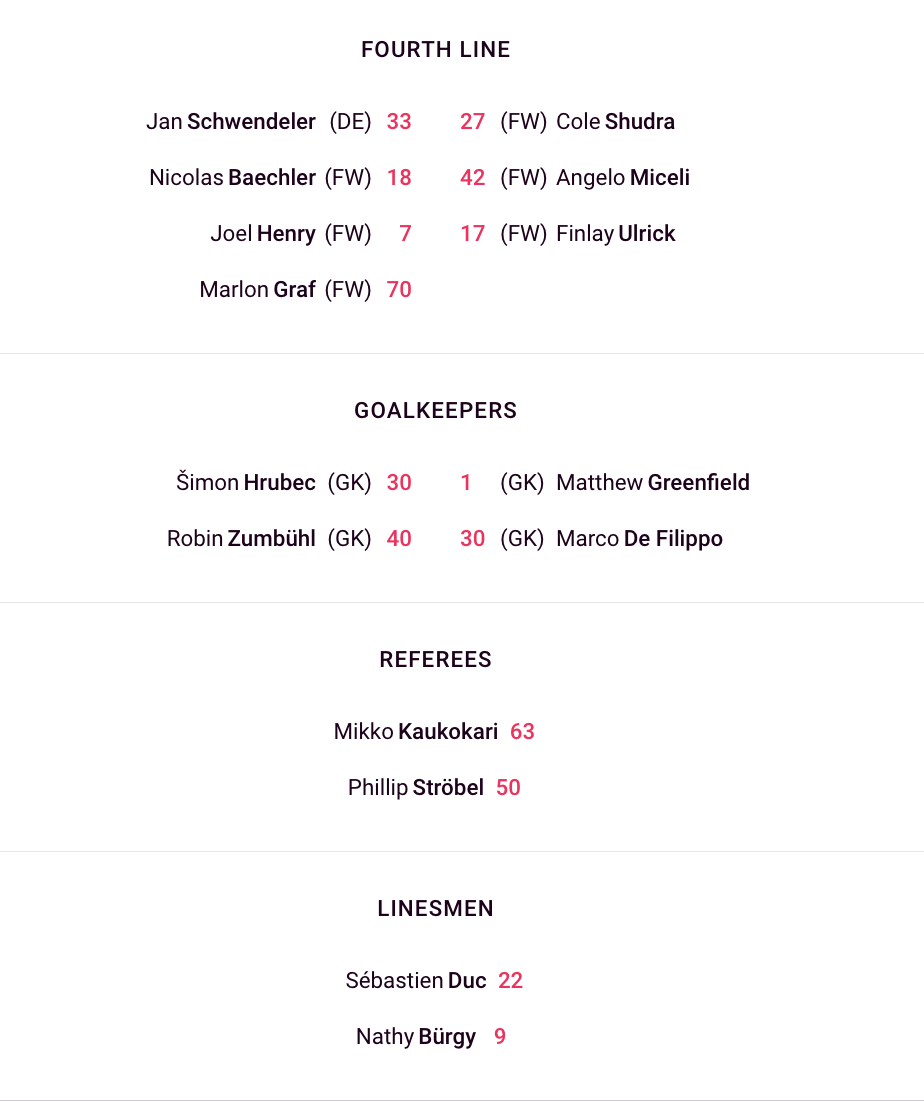Screen dimensions: 924x1102
Task: Select linesman Nathy Bürgy
Action: (416, 1037)
